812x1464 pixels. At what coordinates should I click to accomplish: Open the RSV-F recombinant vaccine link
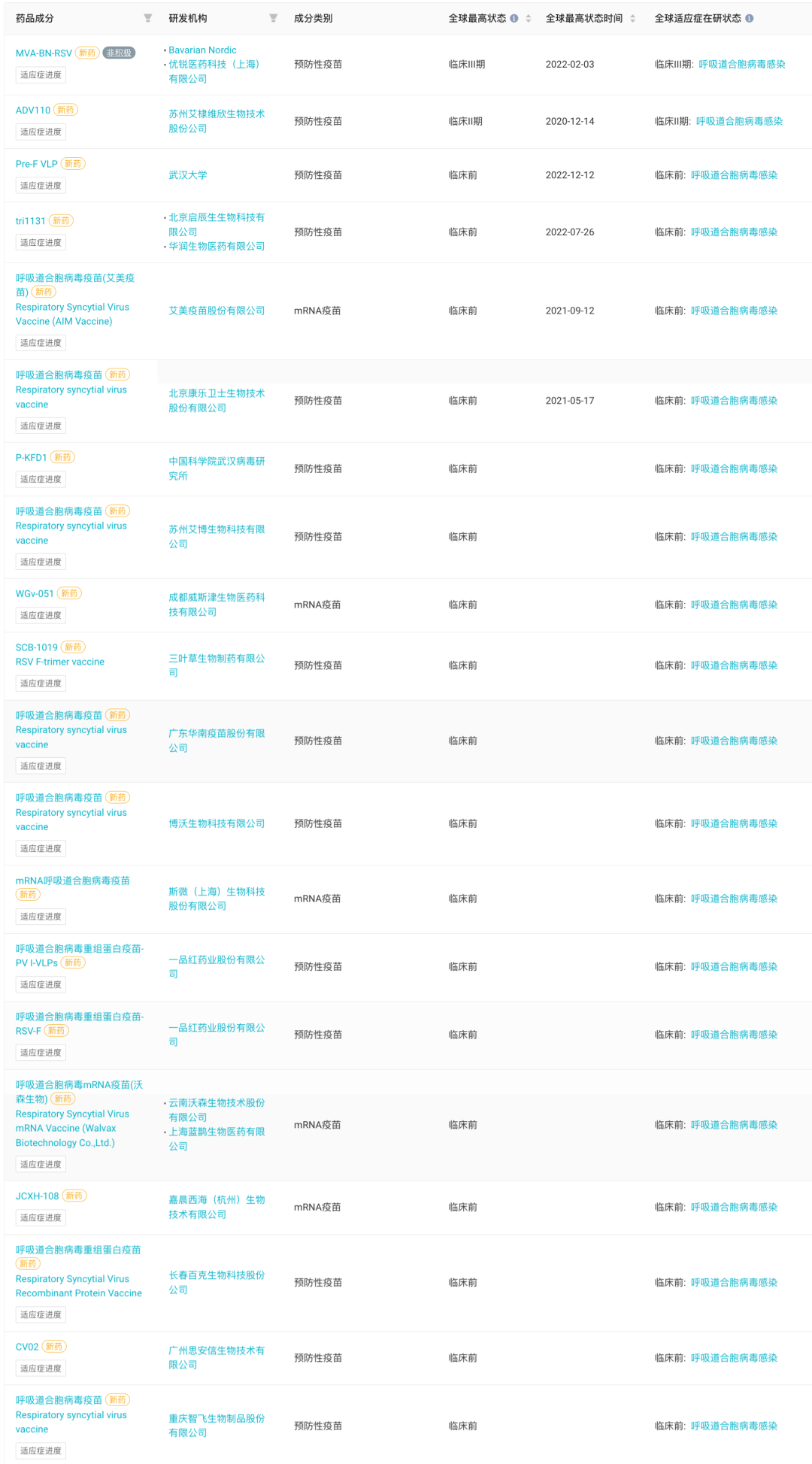pos(80,1023)
